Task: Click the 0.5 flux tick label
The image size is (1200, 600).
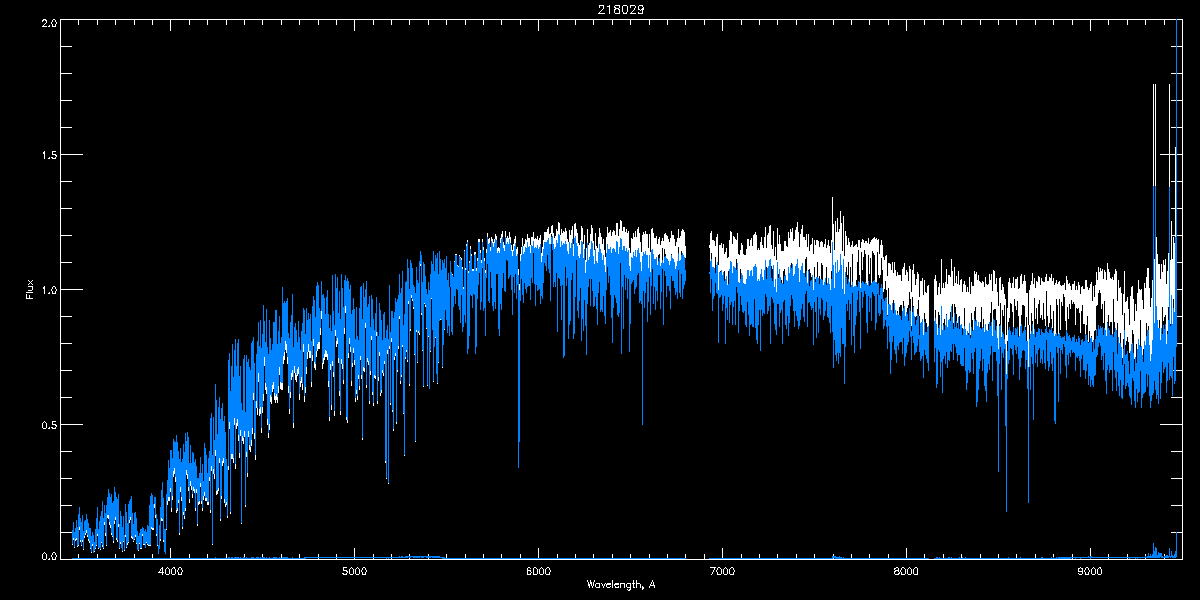Action: tap(50, 424)
